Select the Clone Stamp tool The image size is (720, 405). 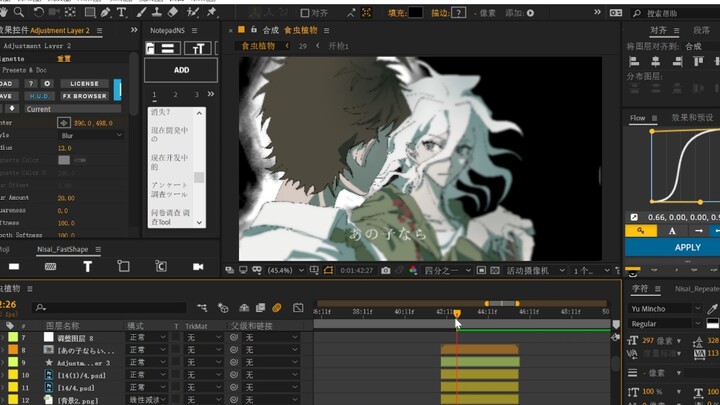coord(157,12)
